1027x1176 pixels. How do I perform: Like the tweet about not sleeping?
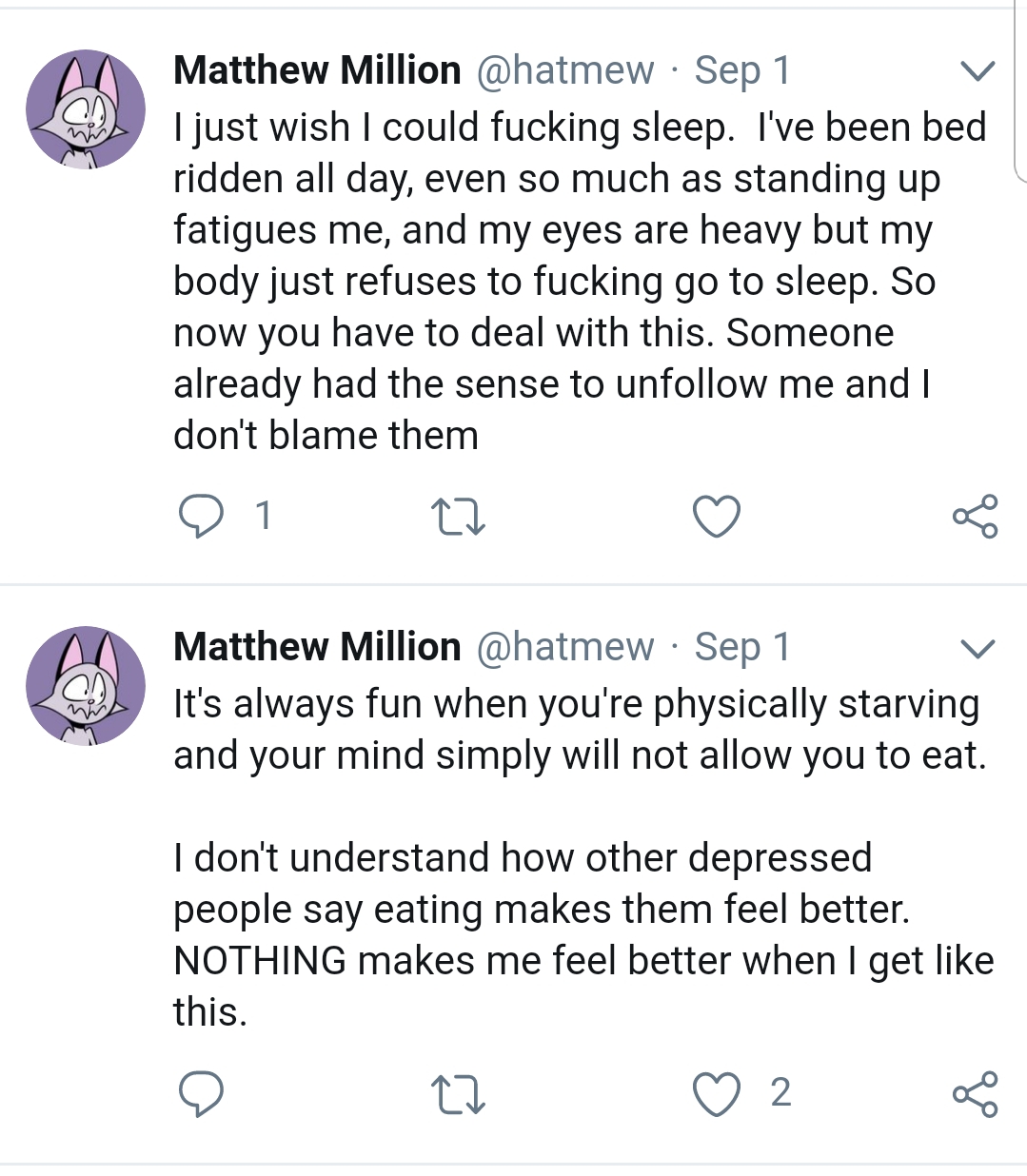click(x=716, y=517)
